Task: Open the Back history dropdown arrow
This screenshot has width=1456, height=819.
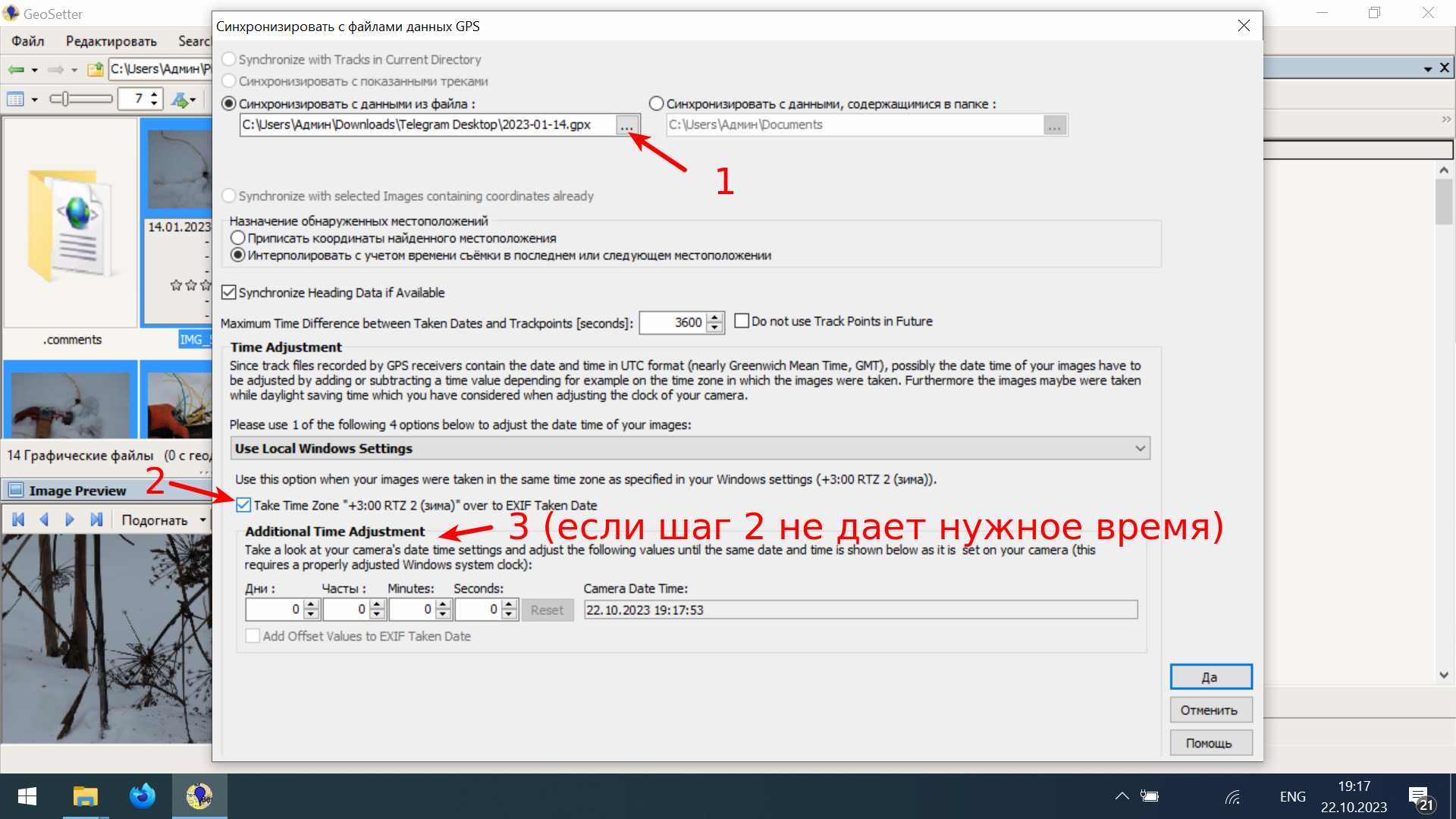Action: coord(35,70)
